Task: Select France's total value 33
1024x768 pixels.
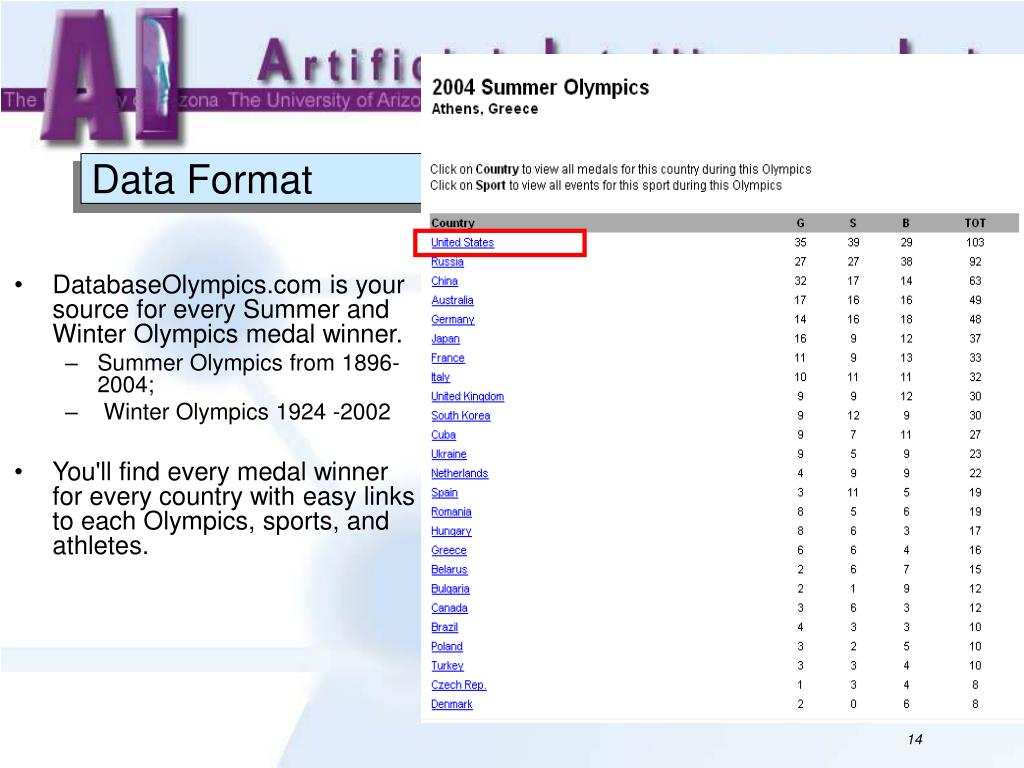Action: coord(975,358)
